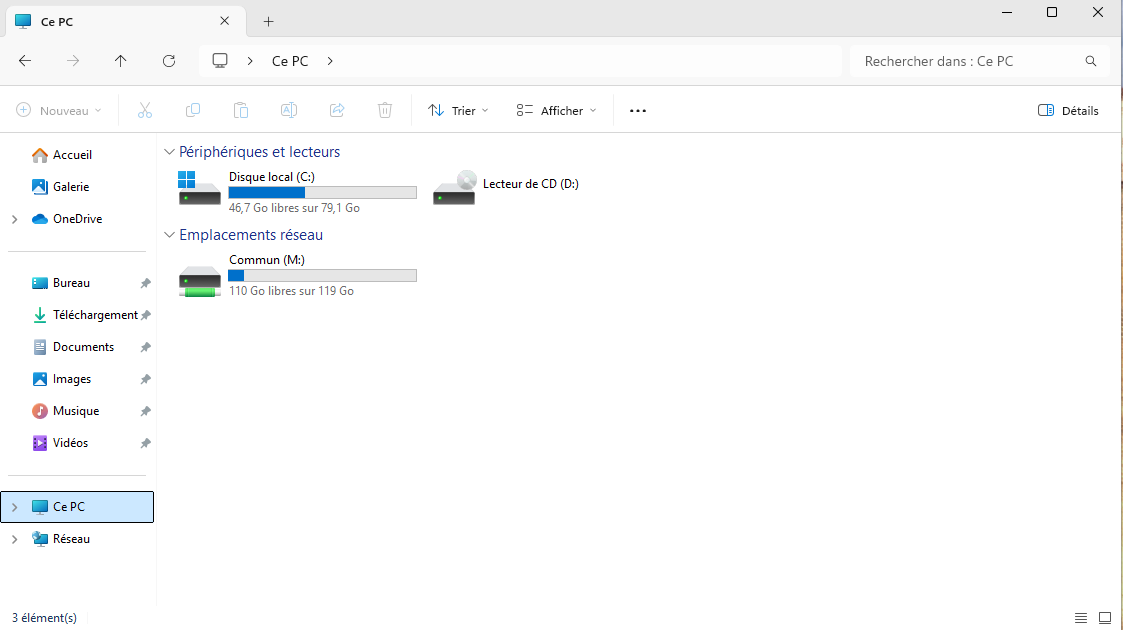Click the Commun (M:) usage bar
This screenshot has height=630, width=1123.
(x=322, y=276)
